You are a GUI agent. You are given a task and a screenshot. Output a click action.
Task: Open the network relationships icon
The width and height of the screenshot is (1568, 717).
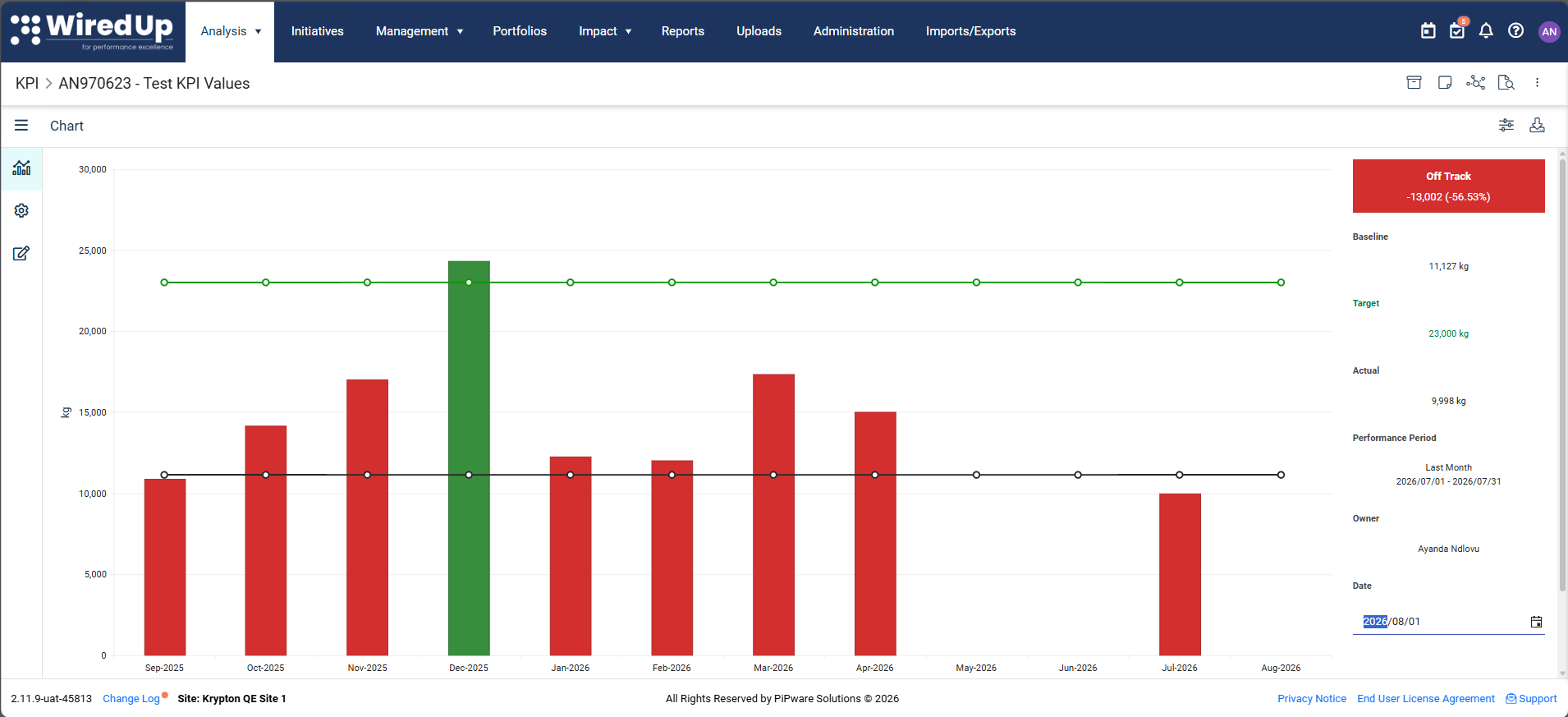click(x=1475, y=82)
